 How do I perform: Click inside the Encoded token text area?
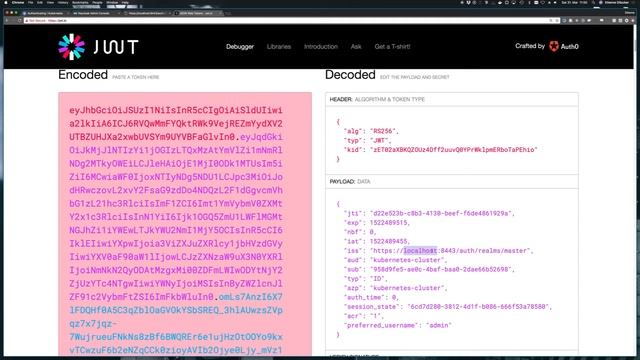click(x=185, y=224)
